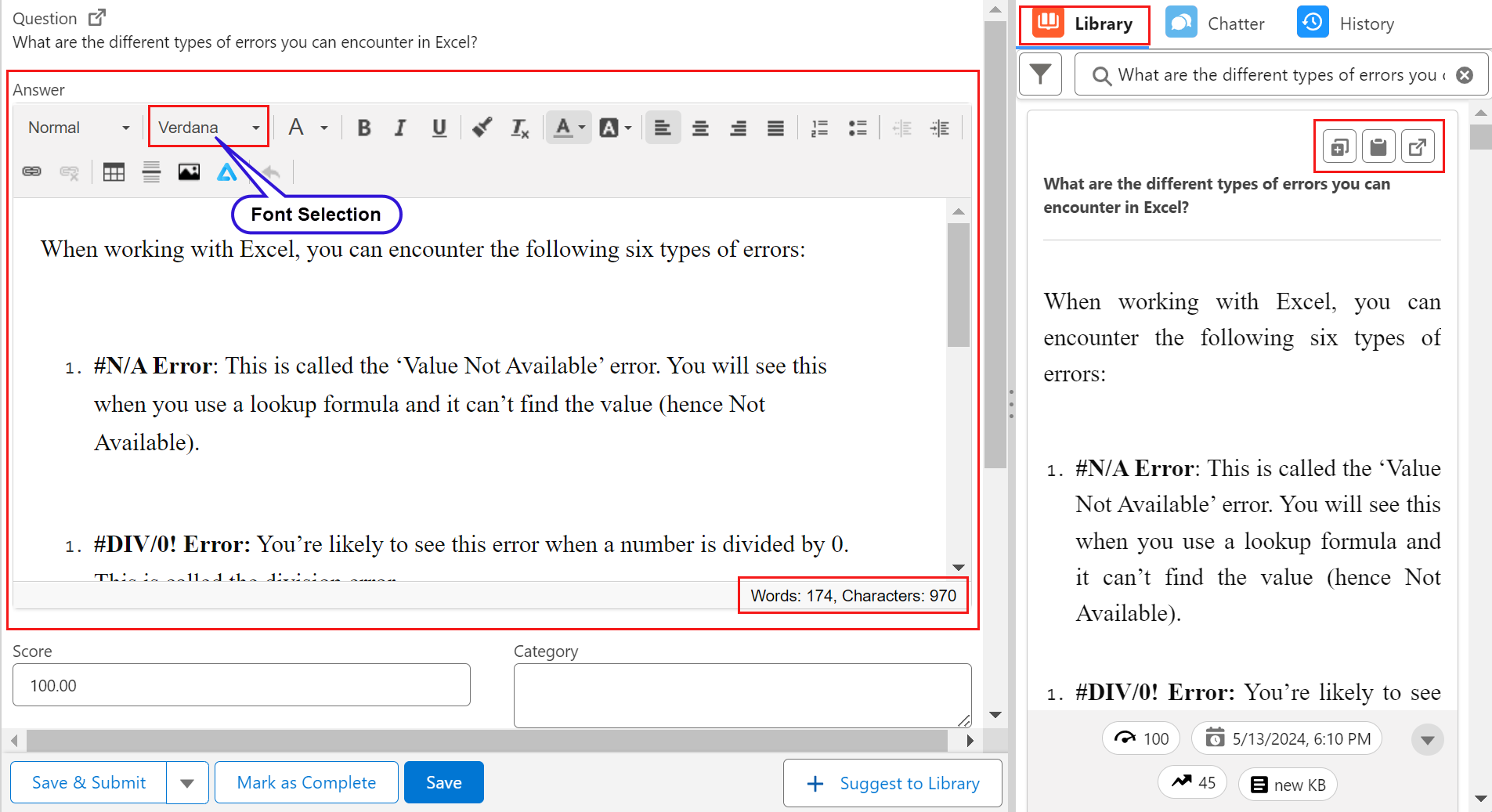1492x812 pixels.
Task: Click the horizontal scrollbar of the form
Action: [x=486, y=741]
